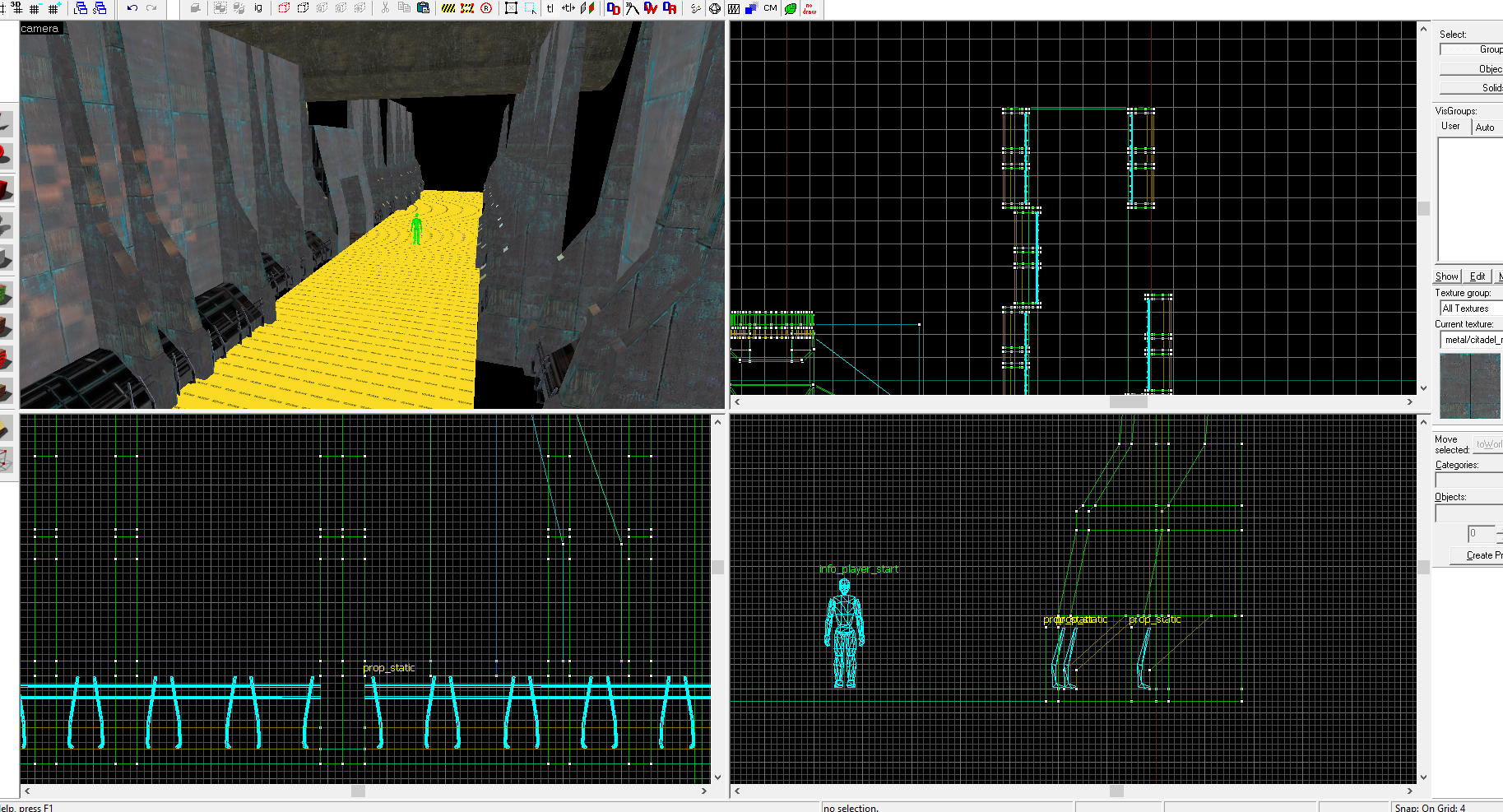Select the entity tool icon
1503x812 pixels.
[x=5, y=225]
